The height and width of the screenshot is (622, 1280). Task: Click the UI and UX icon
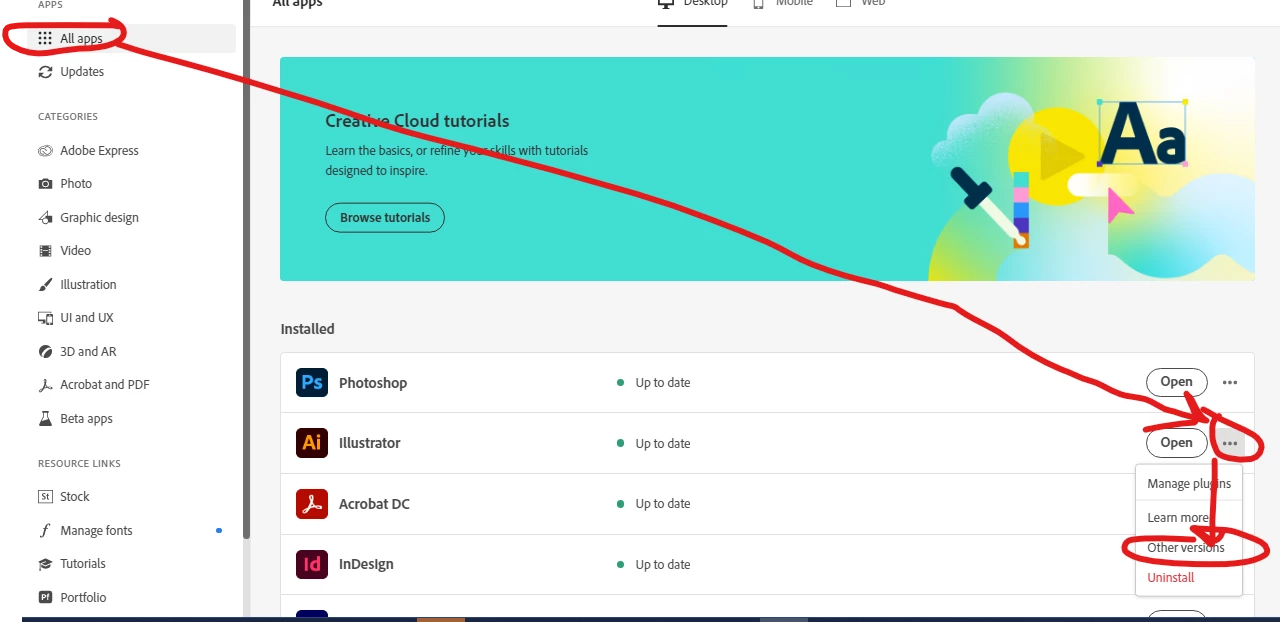coord(45,318)
